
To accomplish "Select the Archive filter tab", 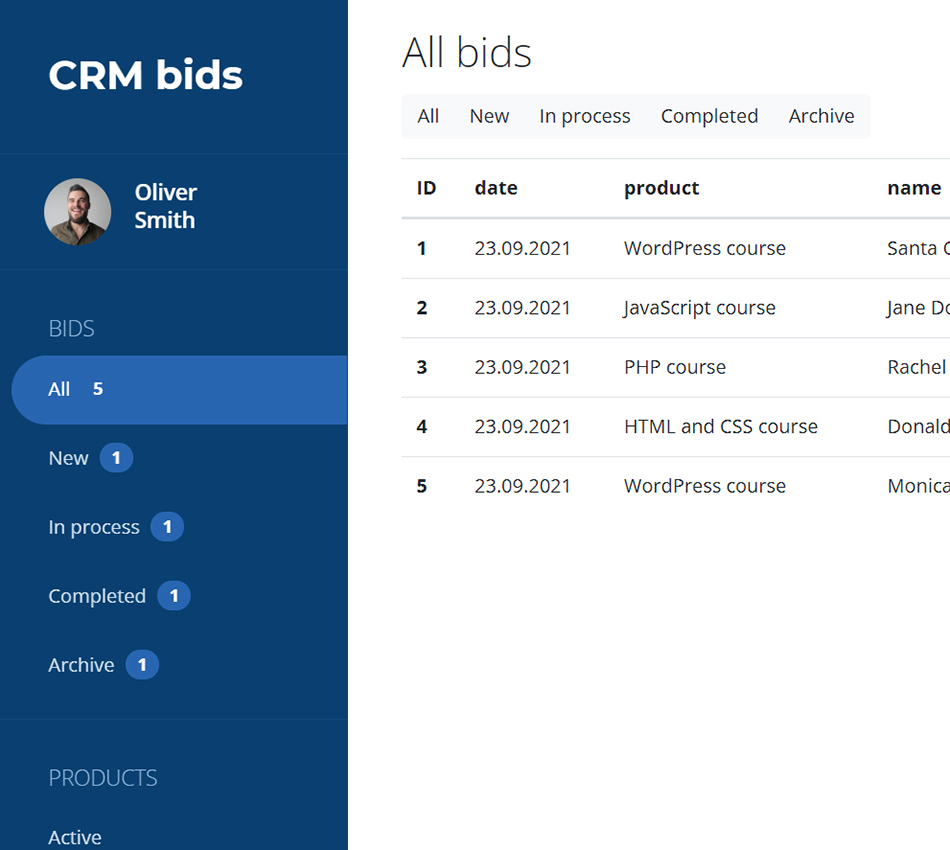I will tap(821, 116).
